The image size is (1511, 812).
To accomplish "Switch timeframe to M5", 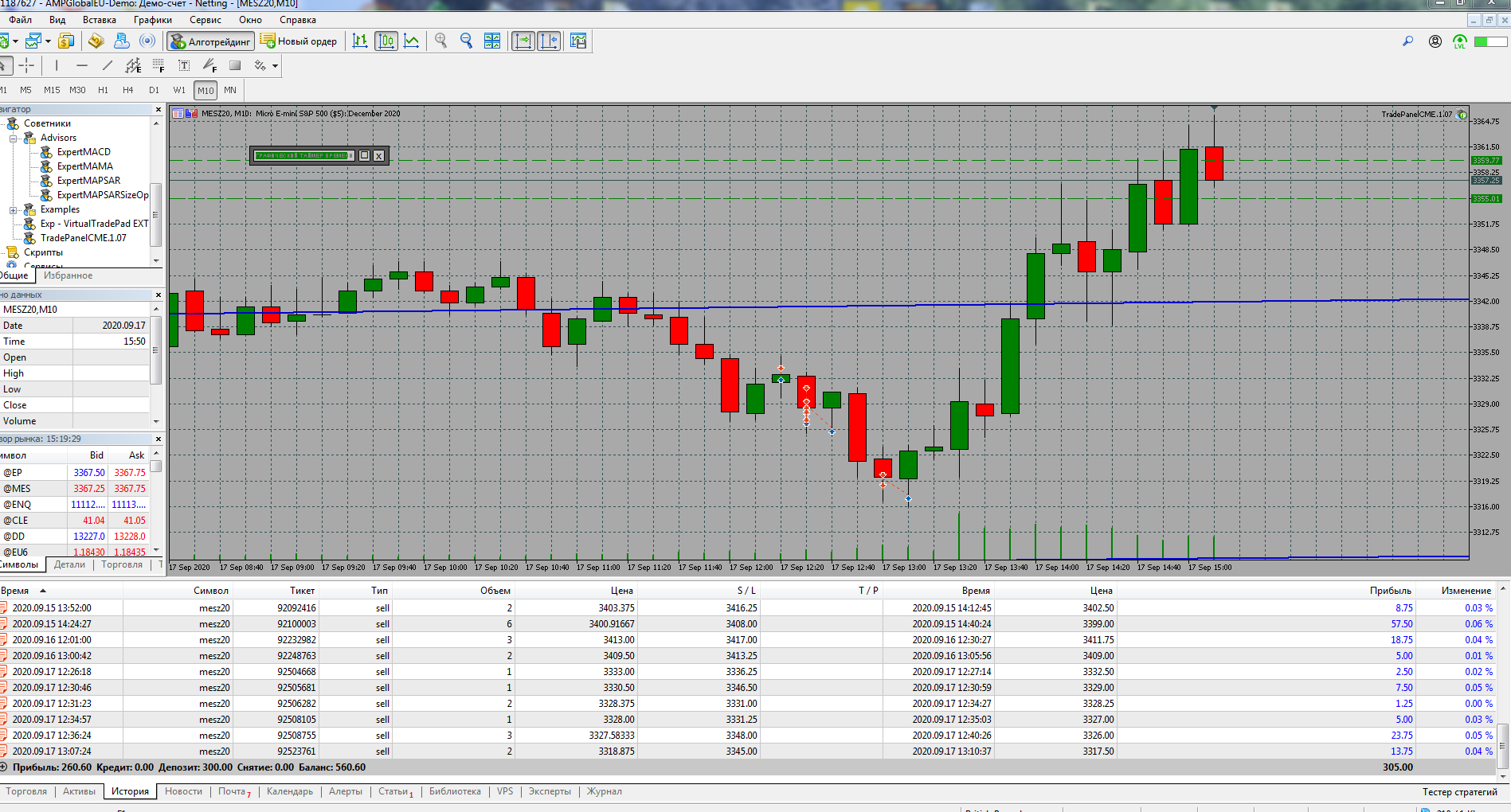I will click(x=26, y=90).
